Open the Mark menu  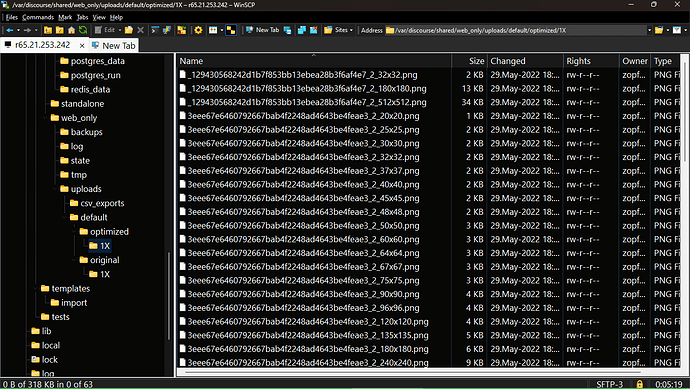pyautogui.click(x=65, y=17)
